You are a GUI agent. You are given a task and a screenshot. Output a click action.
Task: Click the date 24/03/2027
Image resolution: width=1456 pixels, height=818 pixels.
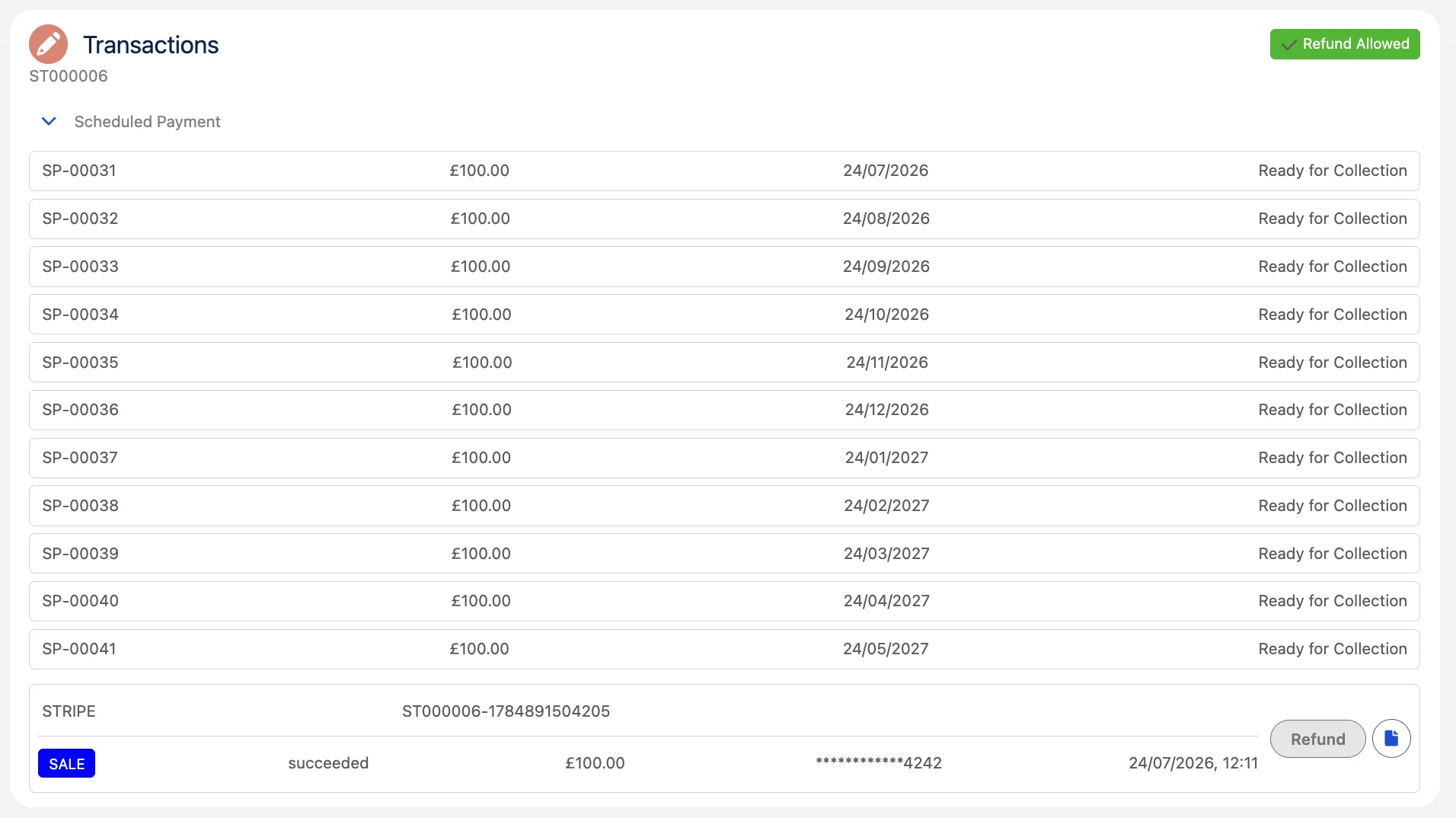pyautogui.click(x=886, y=554)
